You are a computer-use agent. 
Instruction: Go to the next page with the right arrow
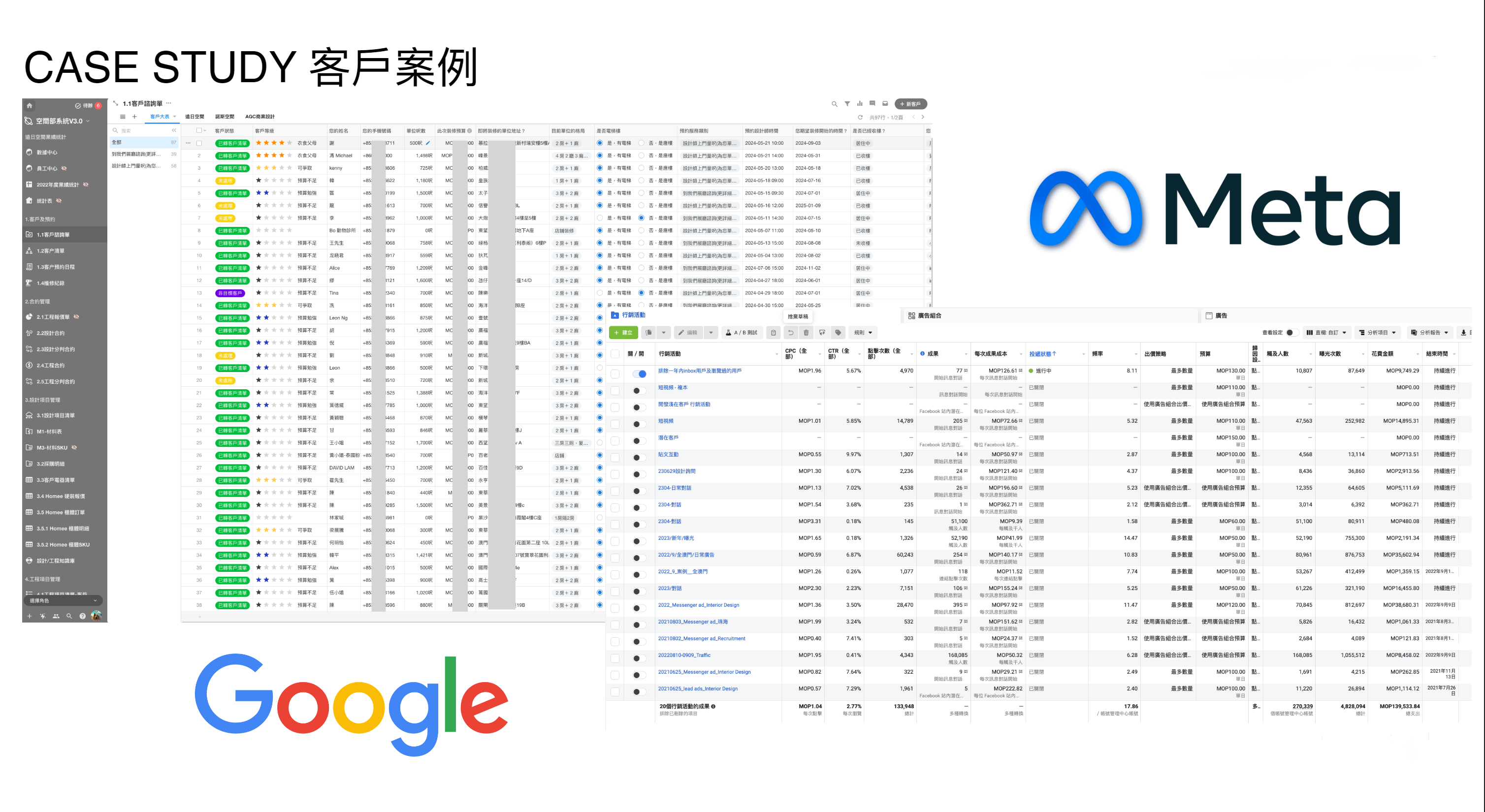[x=923, y=117]
